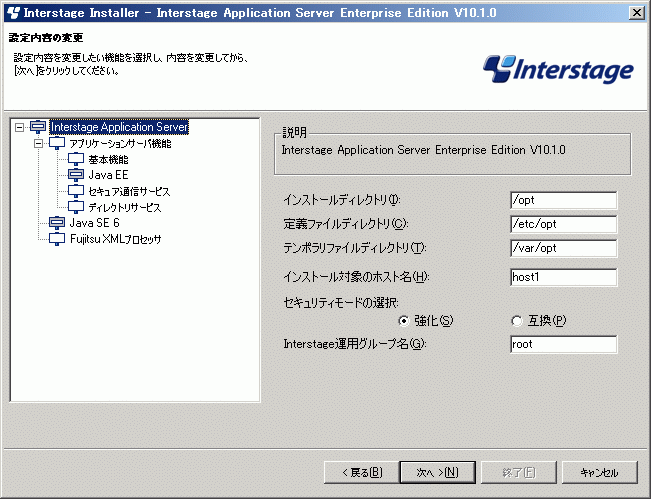Select 基本機能 in the feature tree
Image resolution: width=651 pixels, height=499 pixels.
coord(108,159)
